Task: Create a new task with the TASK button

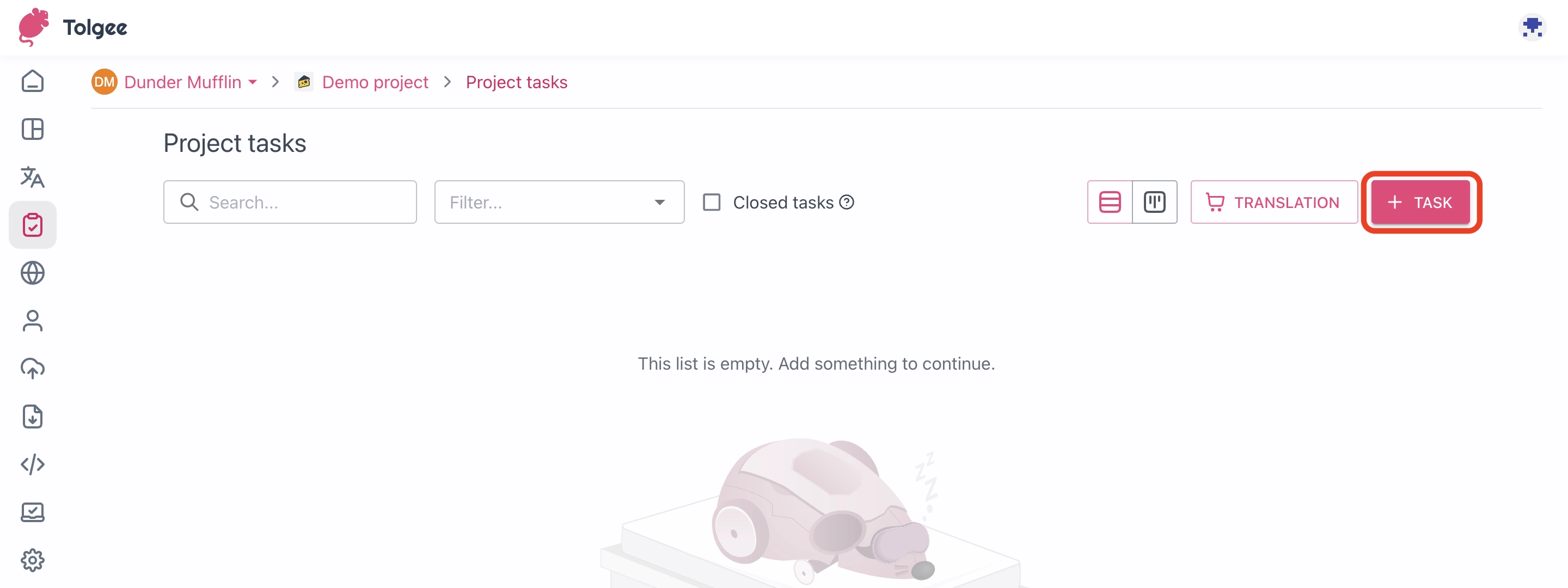Action: [1420, 201]
